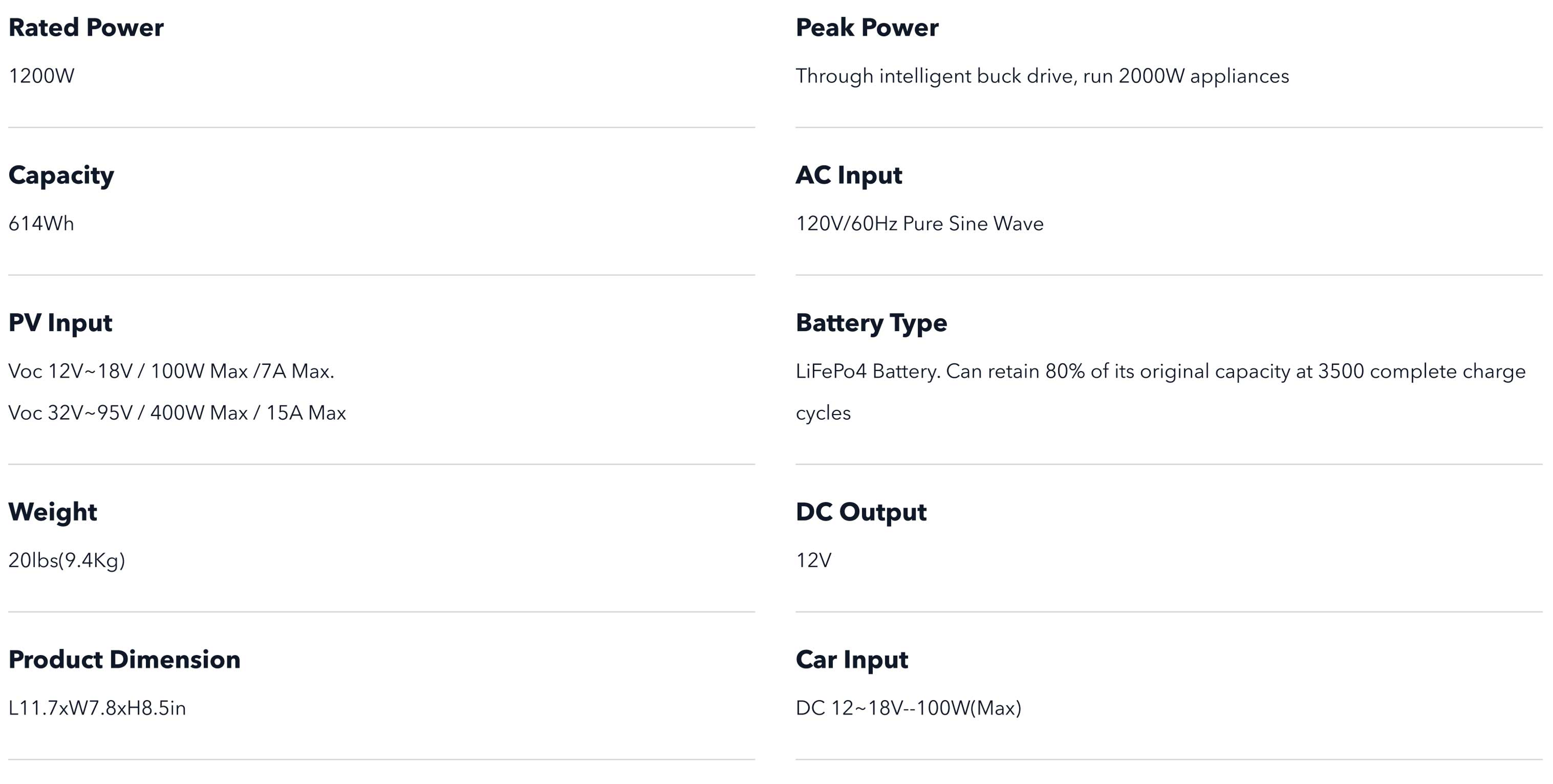
Task: Click the AC Input heading
Action: click(849, 176)
